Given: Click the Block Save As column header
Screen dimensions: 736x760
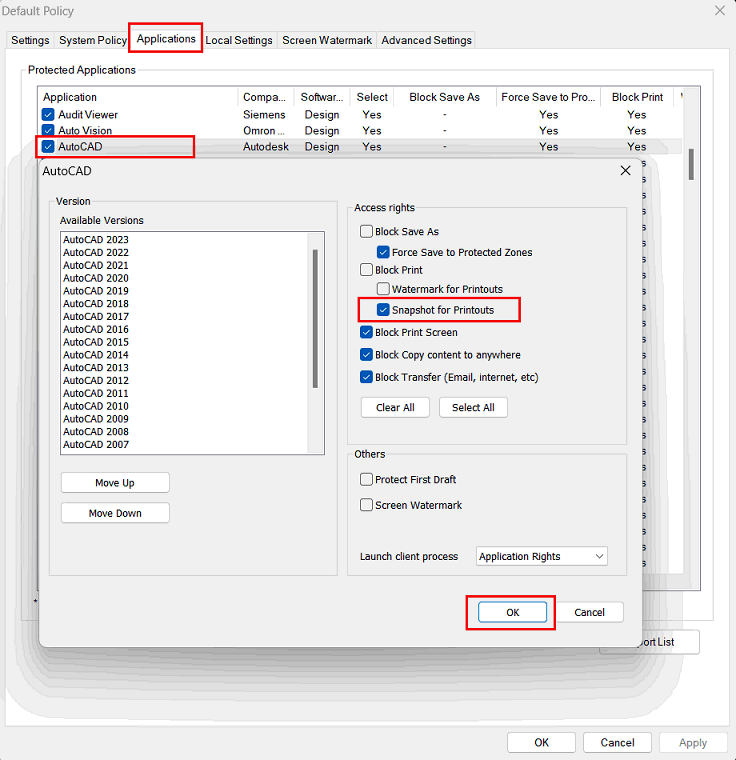Looking at the screenshot, I should 445,97.
